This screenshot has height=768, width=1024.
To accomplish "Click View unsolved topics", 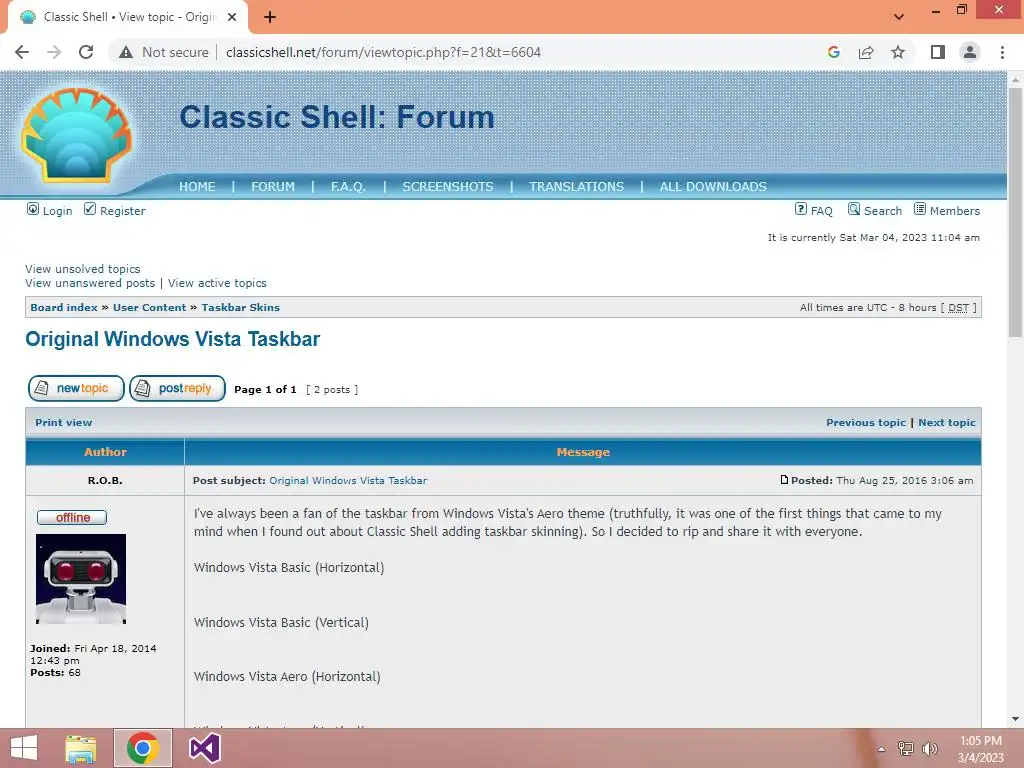I will [82, 269].
